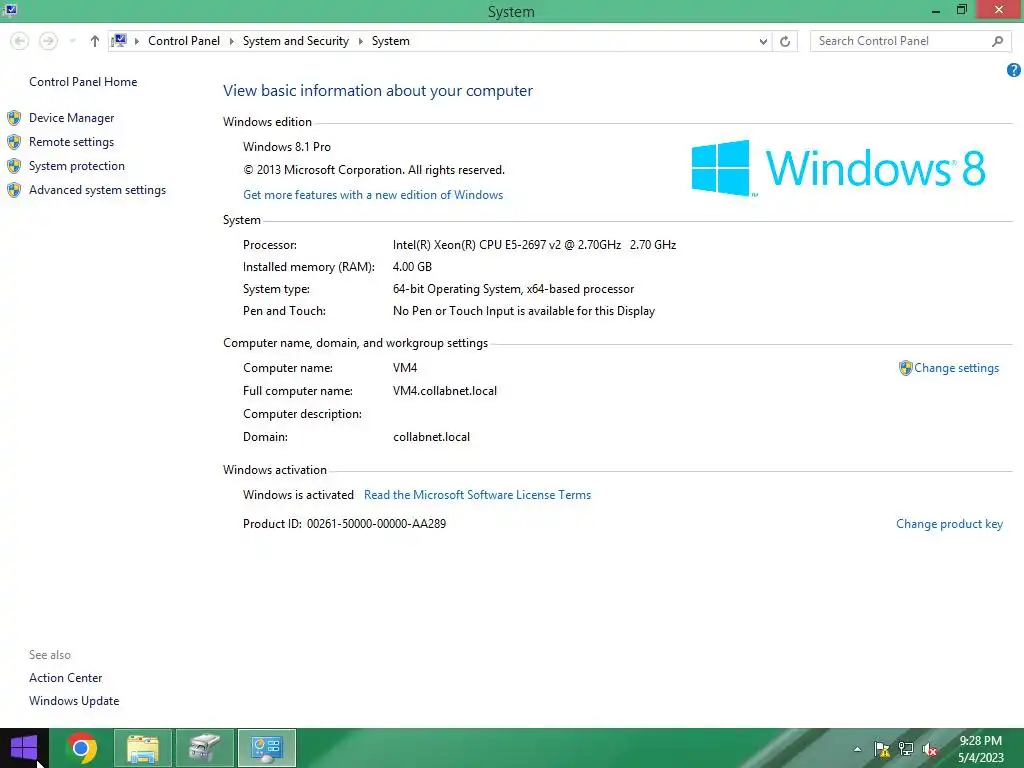
Task: Expand the arrow after Control Panel breadcrumb
Action: click(231, 41)
